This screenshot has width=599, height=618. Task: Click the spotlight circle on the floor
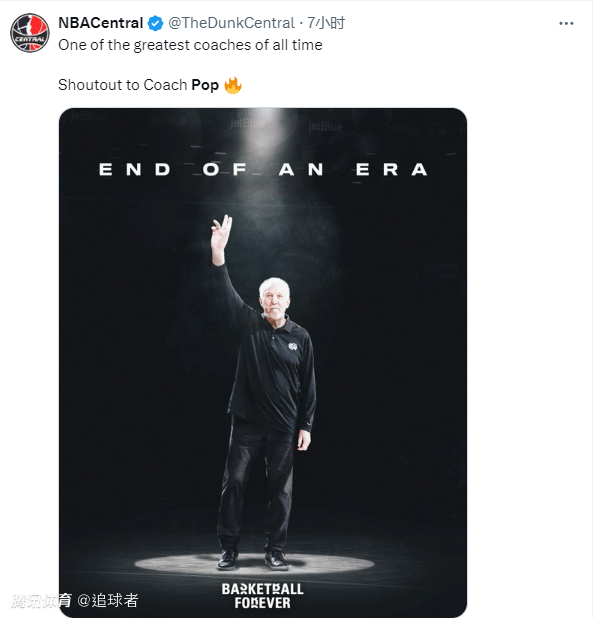click(254, 563)
